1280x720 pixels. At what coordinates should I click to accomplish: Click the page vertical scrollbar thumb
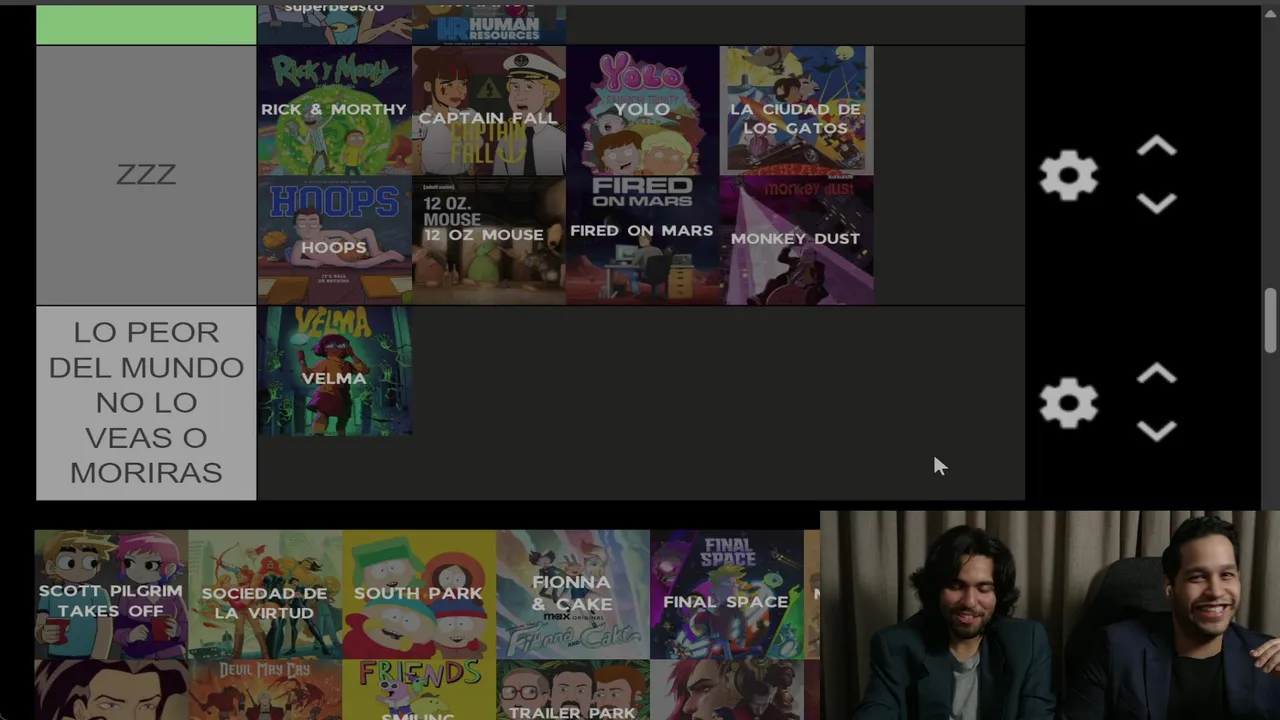[x=1270, y=320]
